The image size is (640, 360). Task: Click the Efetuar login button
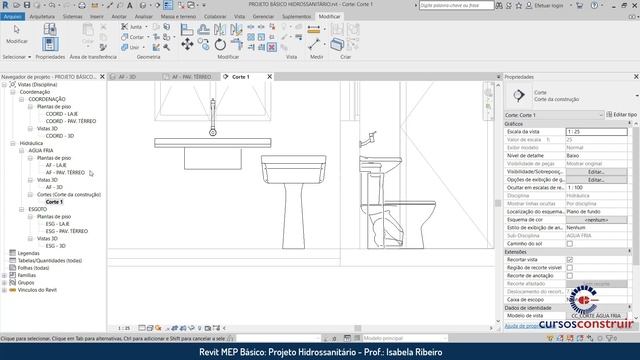tap(545, 5)
